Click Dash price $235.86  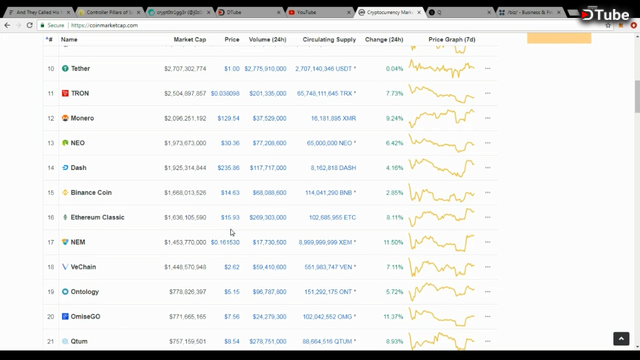coord(229,168)
